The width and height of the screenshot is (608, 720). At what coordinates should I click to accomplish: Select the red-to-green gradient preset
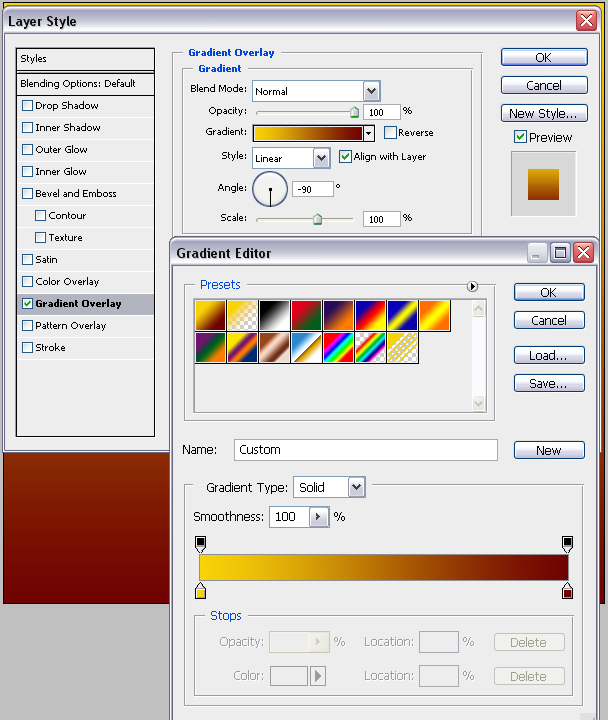coord(306,315)
